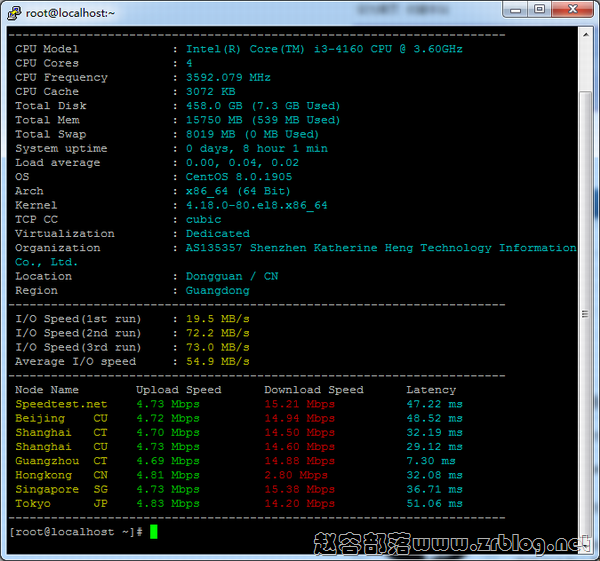Maximize the root@localhost terminal window
Screen dimensions: 600x561
pyautogui.click(x=539, y=10)
